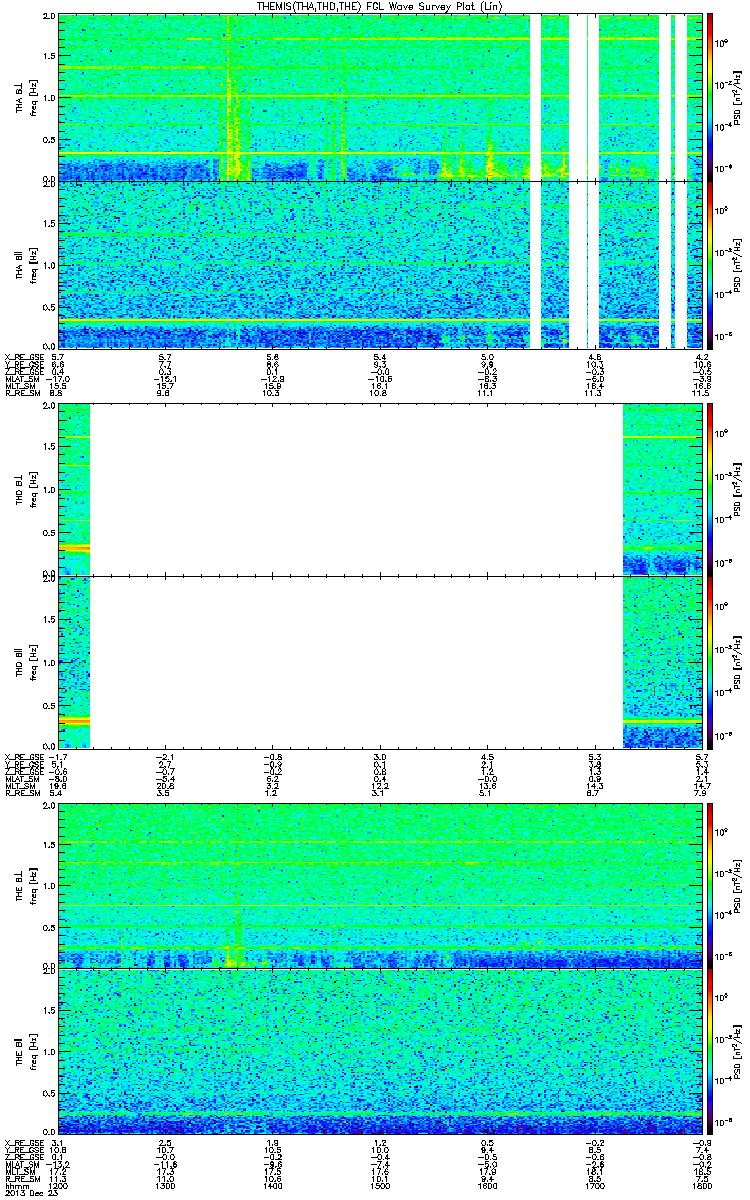The width and height of the screenshot is (750, 1200).
Task: Click the THD BII left data strip
Action: point(75,662)
